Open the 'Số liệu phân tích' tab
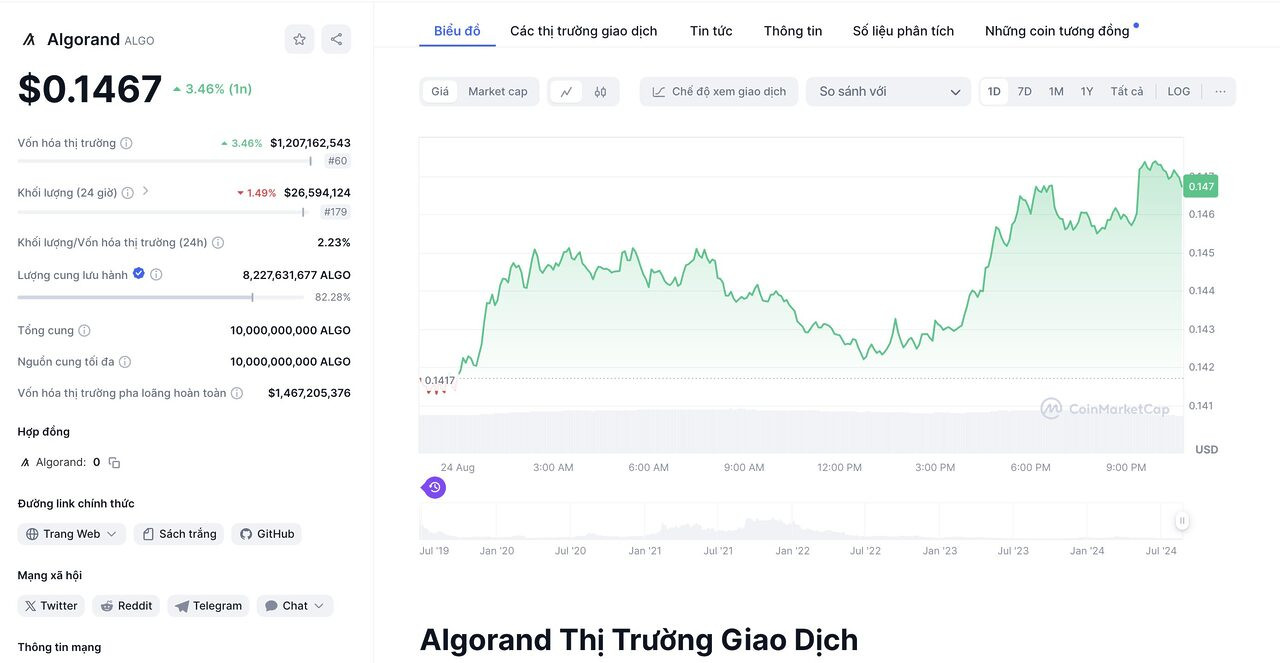Viewport: 1280px width, 663px height. pyautogui.click(x=902, y=30)
